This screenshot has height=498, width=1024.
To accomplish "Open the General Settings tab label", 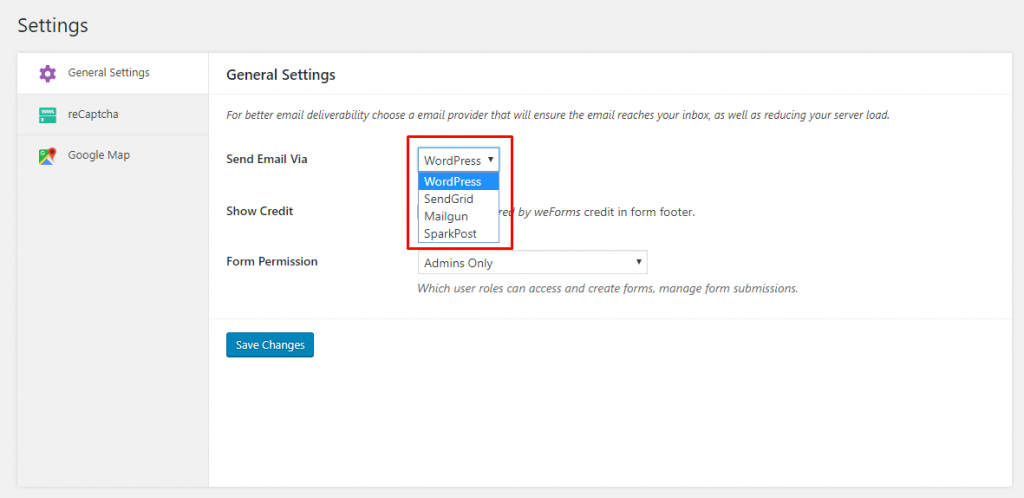I will coord(108,72).
